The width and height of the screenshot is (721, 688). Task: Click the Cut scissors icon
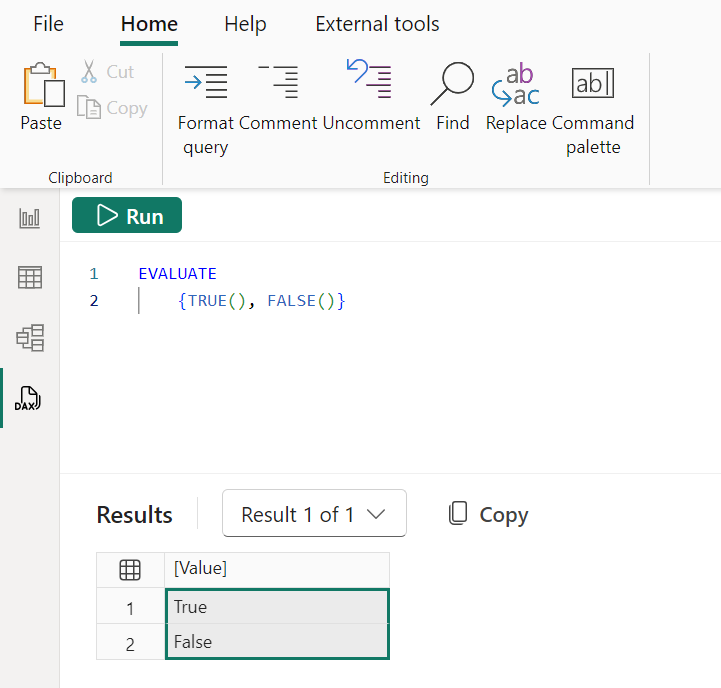[89, 71]
